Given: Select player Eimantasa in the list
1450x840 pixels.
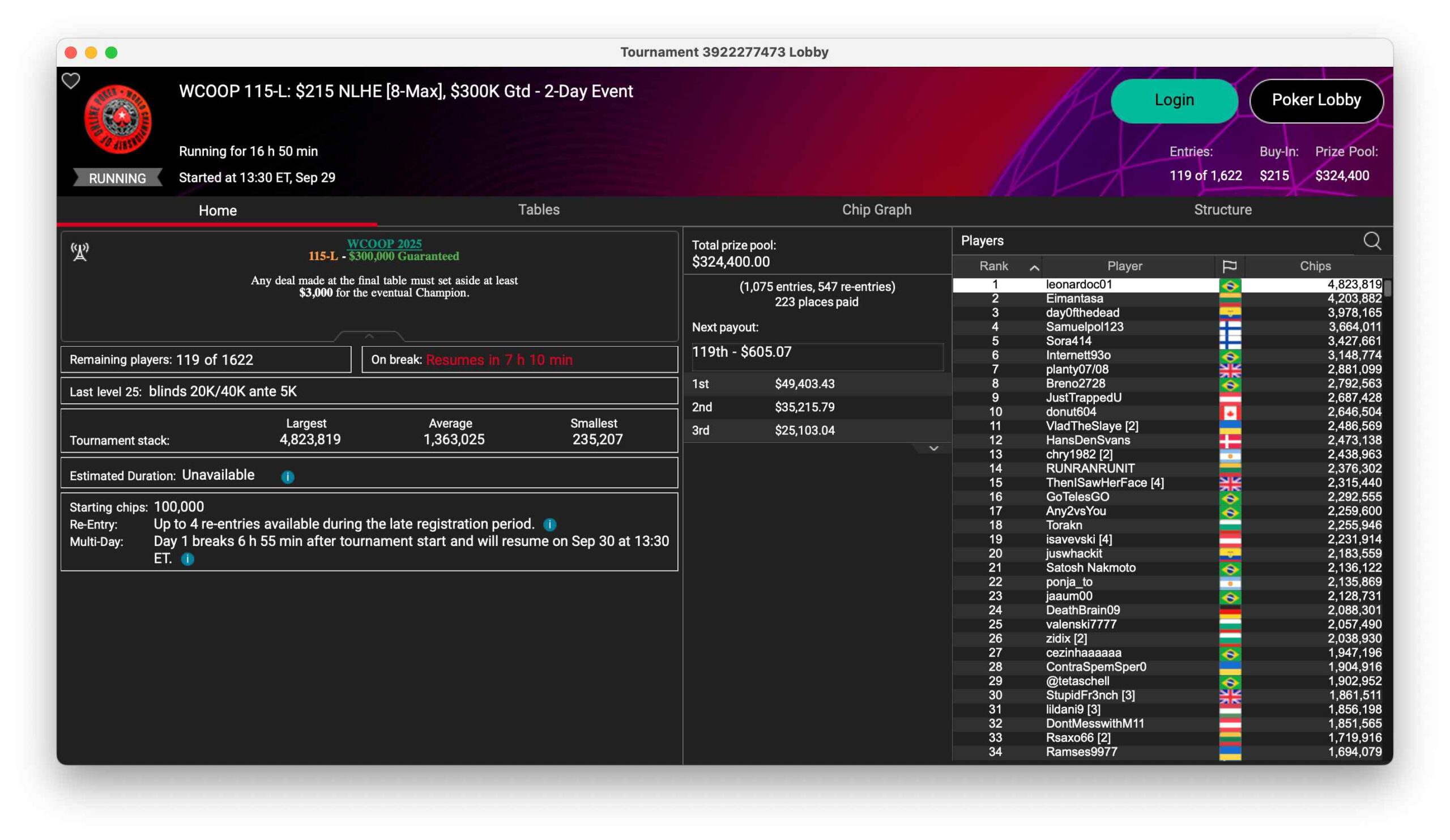Looking at the screenshot, I should (x=1074, y=299).
